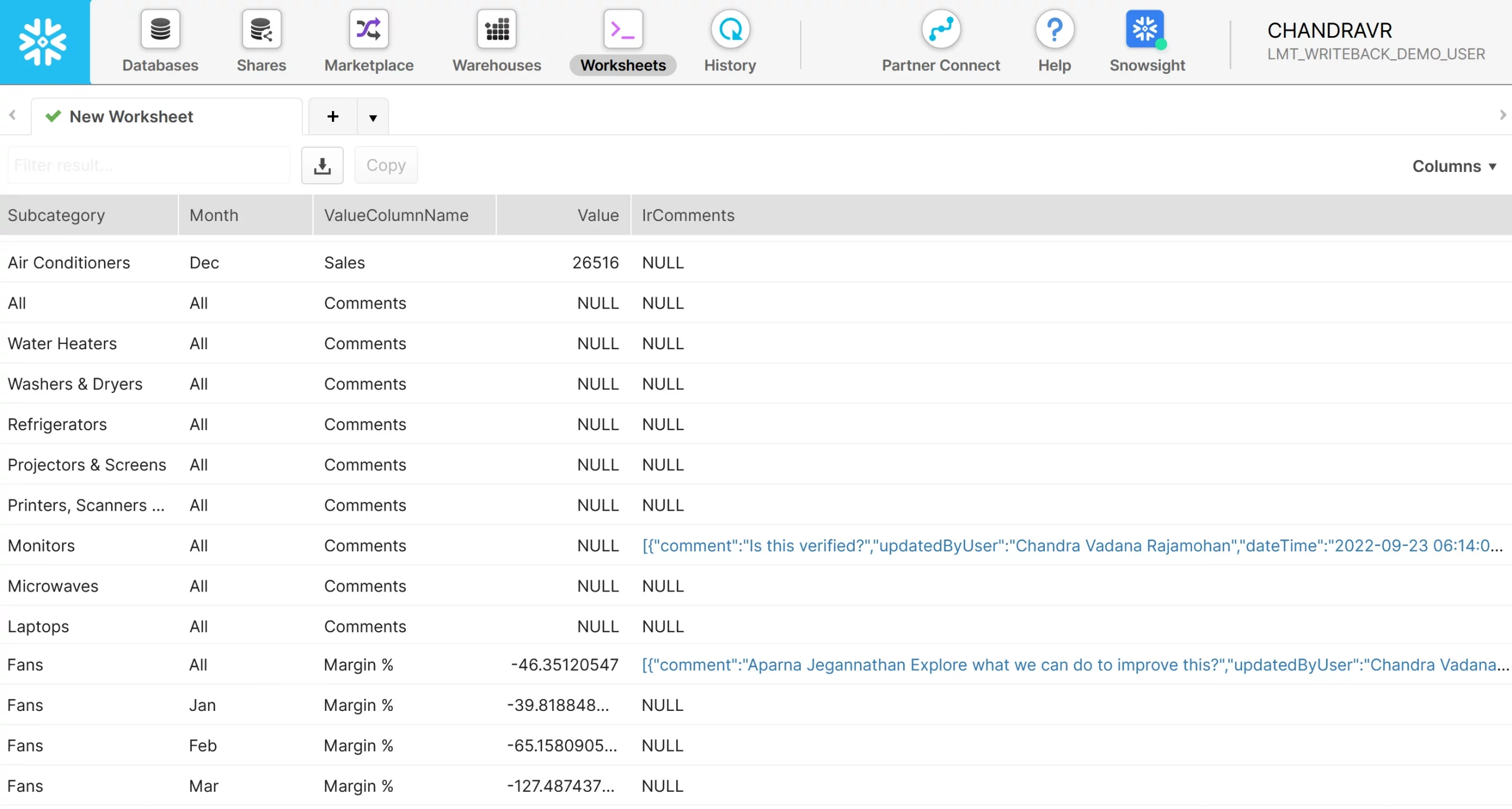
Task: Select the value 26516 cell
Action: [x=595, y=262]
